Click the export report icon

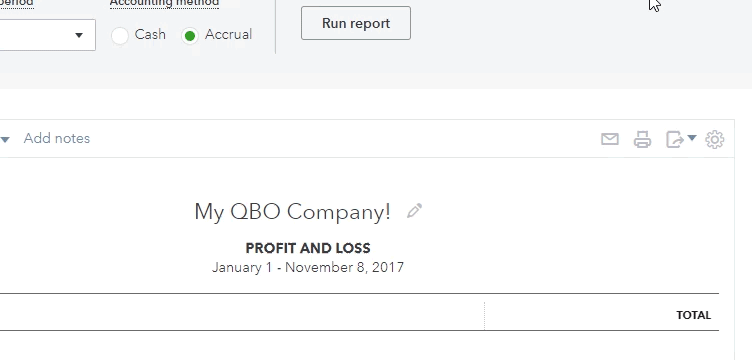pyautogui.click(x=675, y=139)
